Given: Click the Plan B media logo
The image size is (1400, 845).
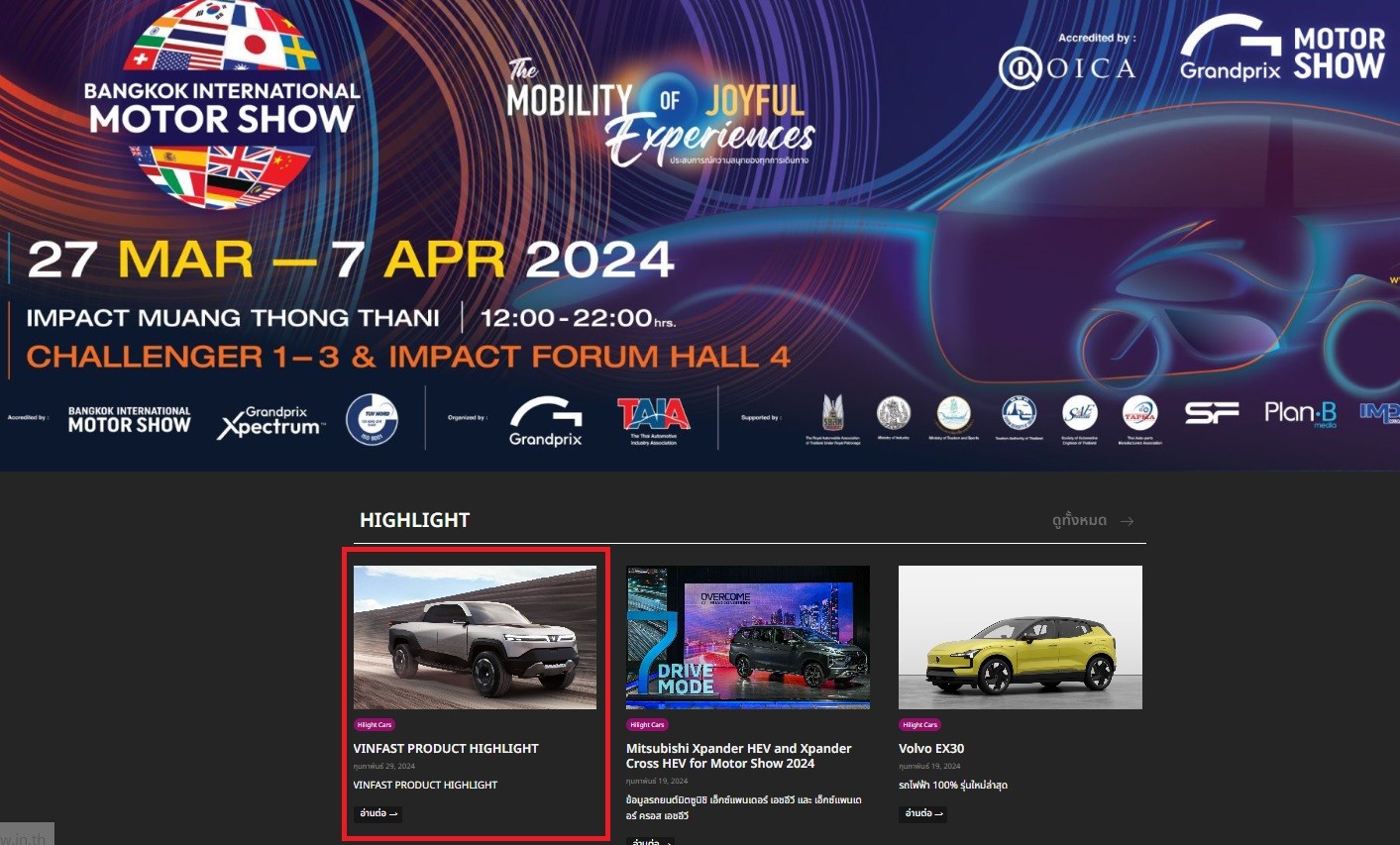Looking at the screenshot, I should (x=1300, y=413).
